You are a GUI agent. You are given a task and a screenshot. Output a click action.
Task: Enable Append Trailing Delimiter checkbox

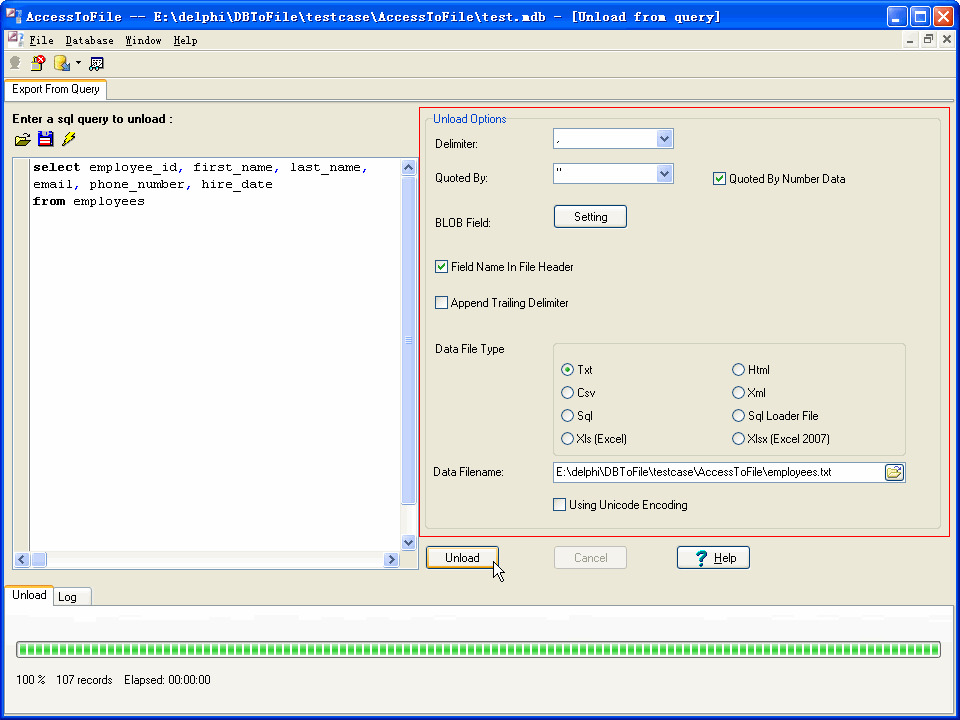(x=441, y=302)
